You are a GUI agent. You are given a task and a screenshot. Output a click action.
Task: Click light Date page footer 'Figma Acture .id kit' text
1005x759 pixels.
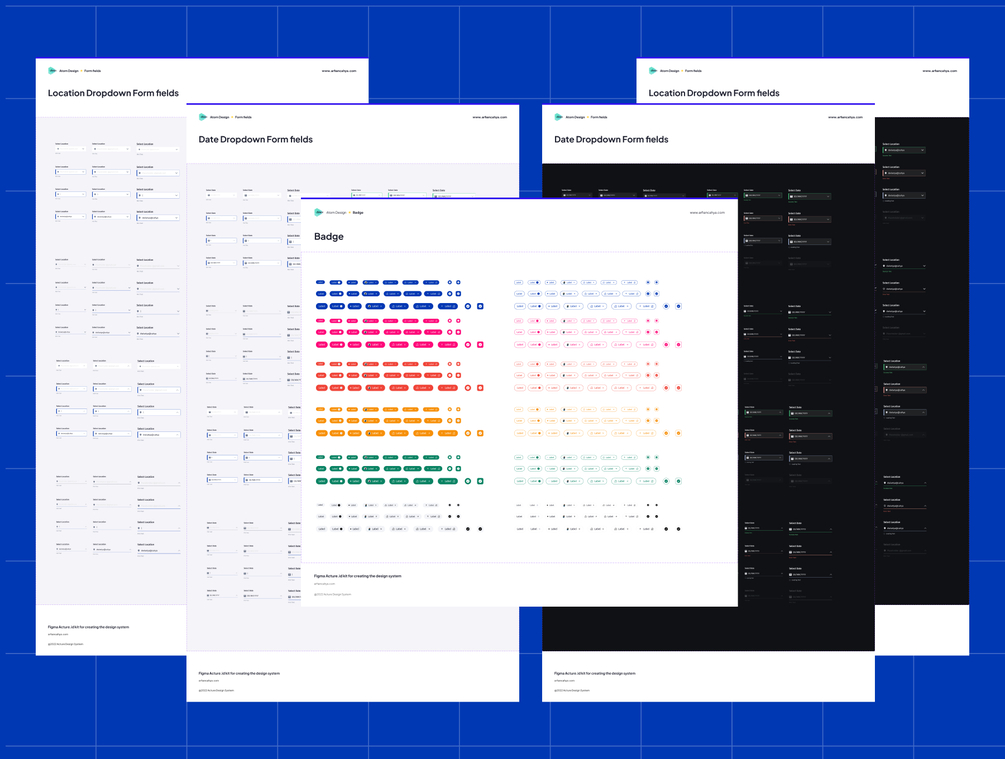[239, 673]
